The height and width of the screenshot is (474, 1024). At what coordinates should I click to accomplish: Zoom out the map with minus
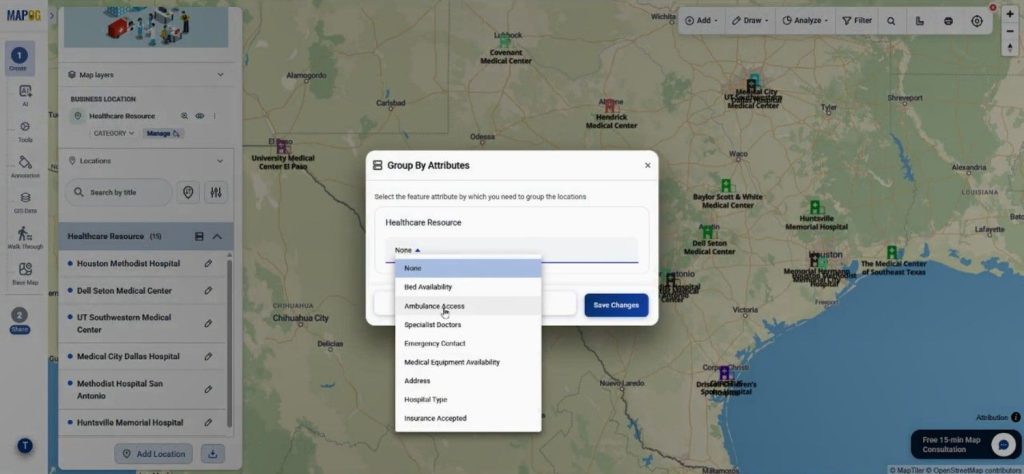pos(1010,31)
